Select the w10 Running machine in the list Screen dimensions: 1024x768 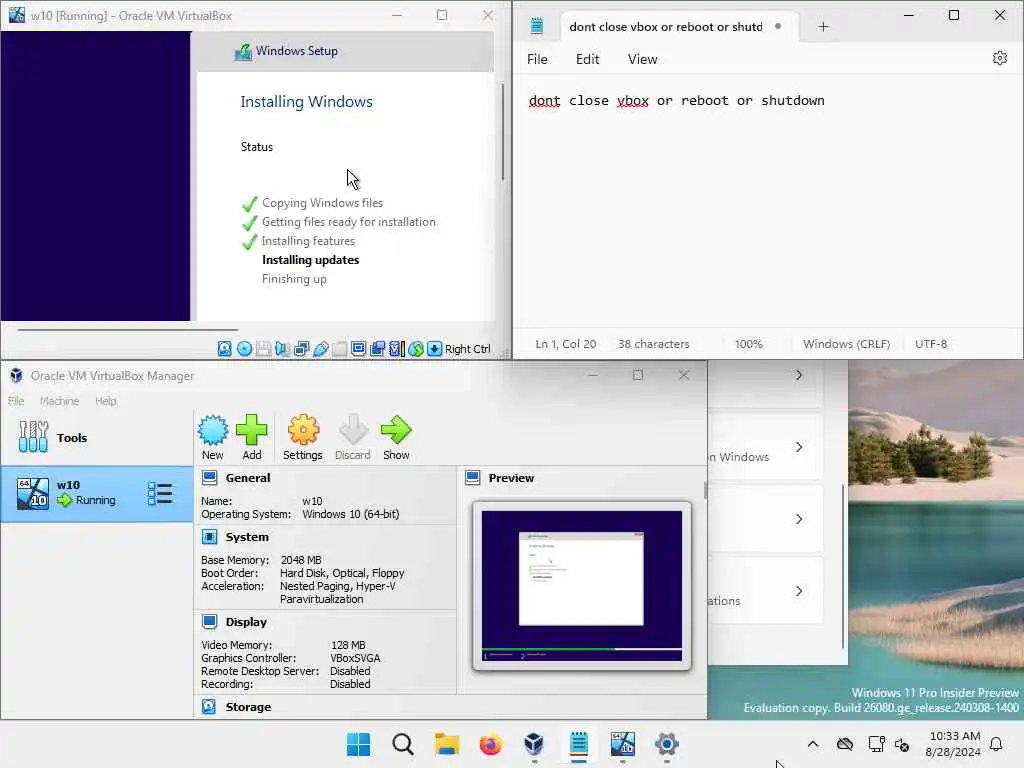[x=97, y=494]
